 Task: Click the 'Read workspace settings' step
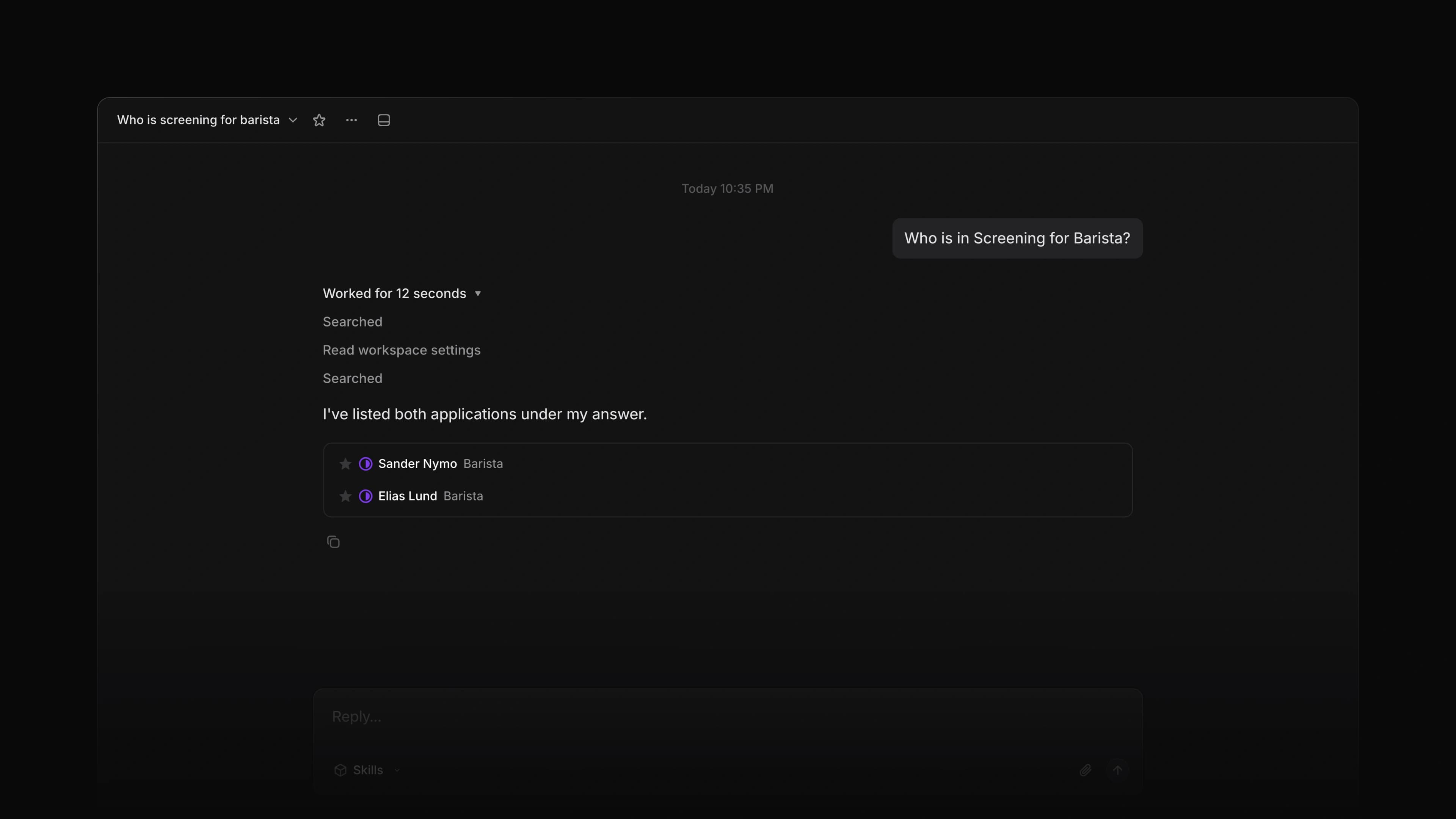(x=401, y=350)
